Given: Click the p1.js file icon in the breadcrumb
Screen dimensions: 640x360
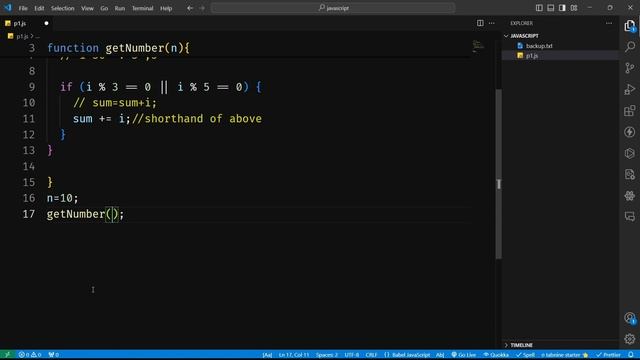Looking at the screenshot, I should pyautogui.click(x=11, y=36).
